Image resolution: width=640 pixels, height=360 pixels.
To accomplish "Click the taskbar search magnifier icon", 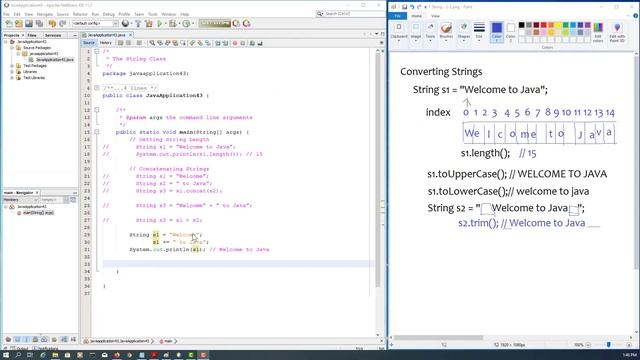I will (x=18, y=355).
